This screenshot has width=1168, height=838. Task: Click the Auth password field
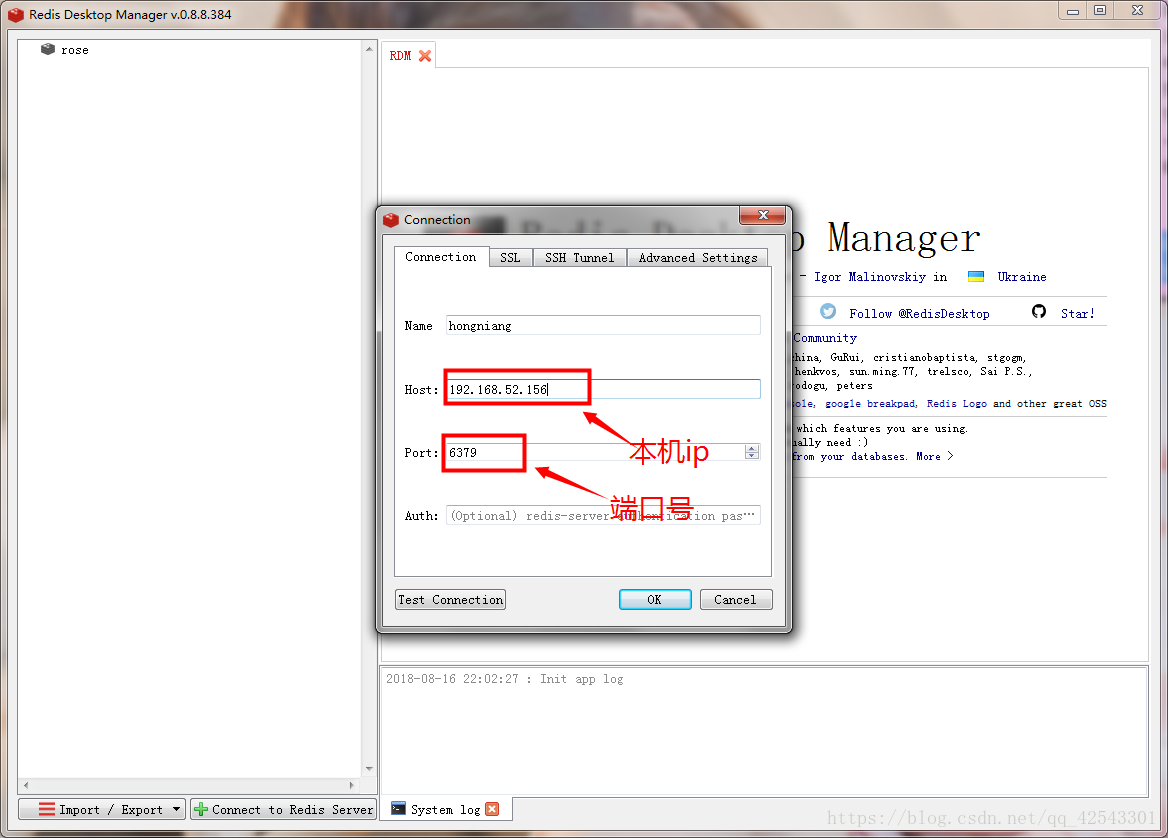click(x=603, y=515)
